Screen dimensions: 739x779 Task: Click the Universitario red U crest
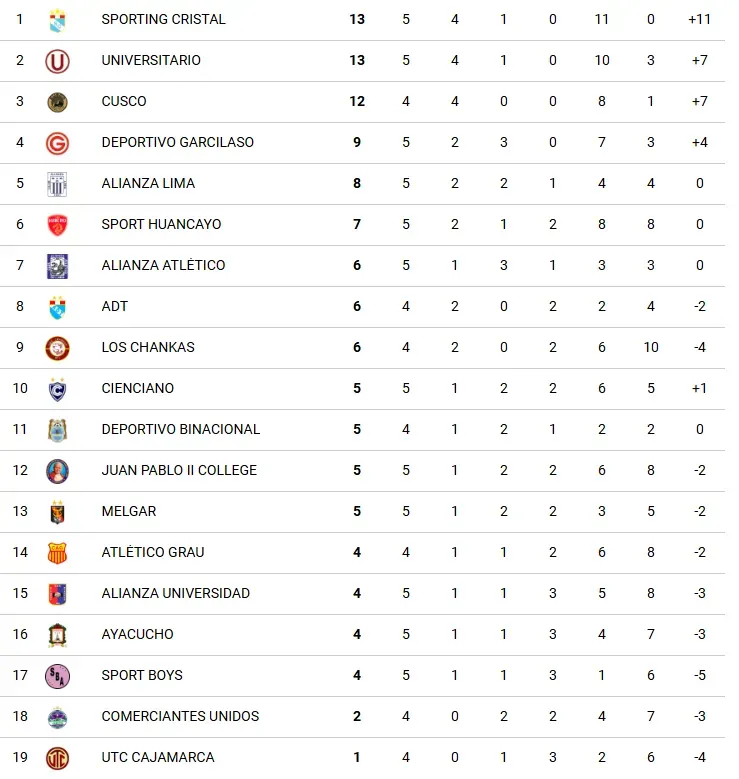tap(58, 61)
